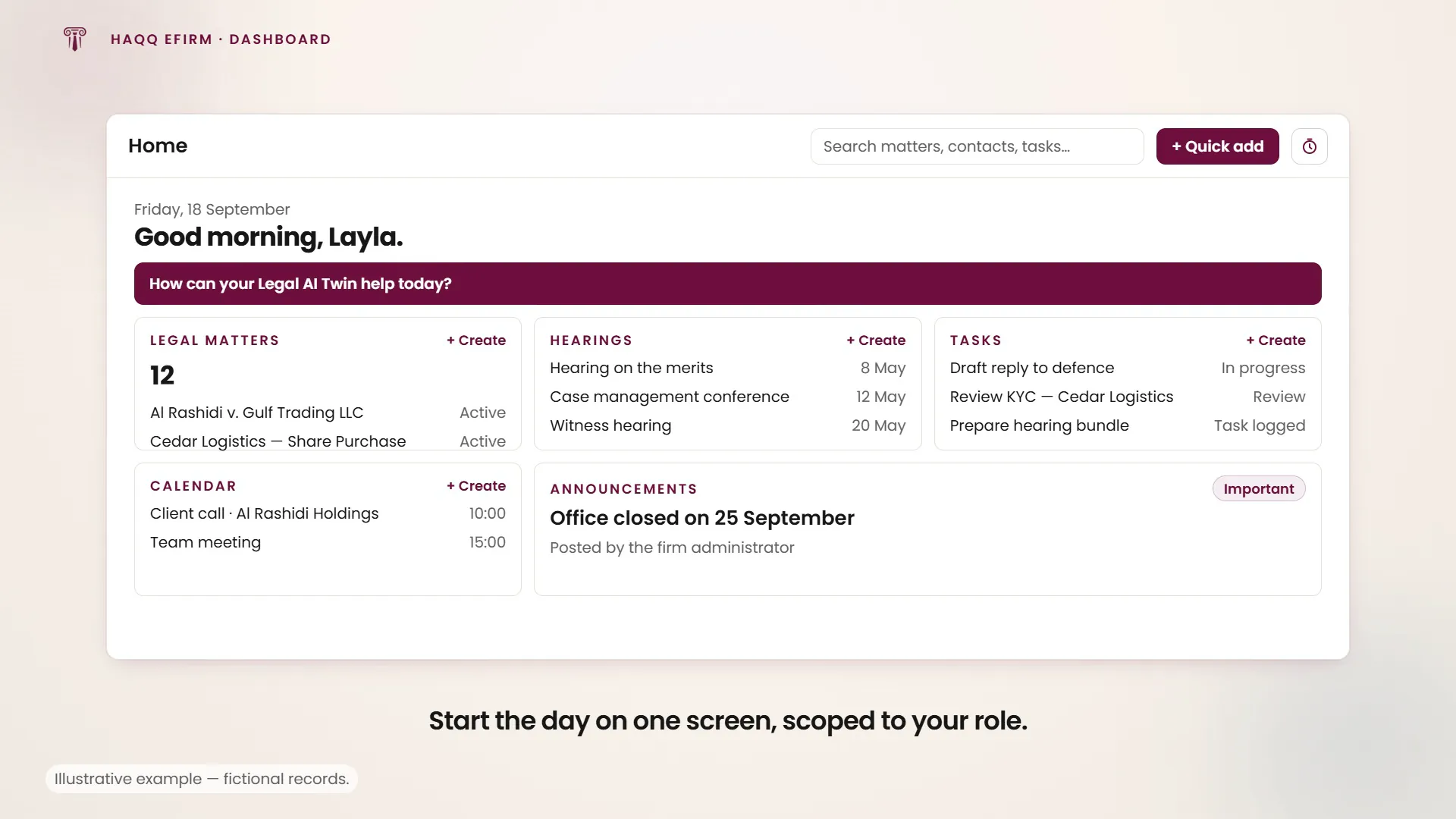The height and width of the screenshot is (819, 1456).
Task: Click the Hearings card heading
Action: coord(591,340)
